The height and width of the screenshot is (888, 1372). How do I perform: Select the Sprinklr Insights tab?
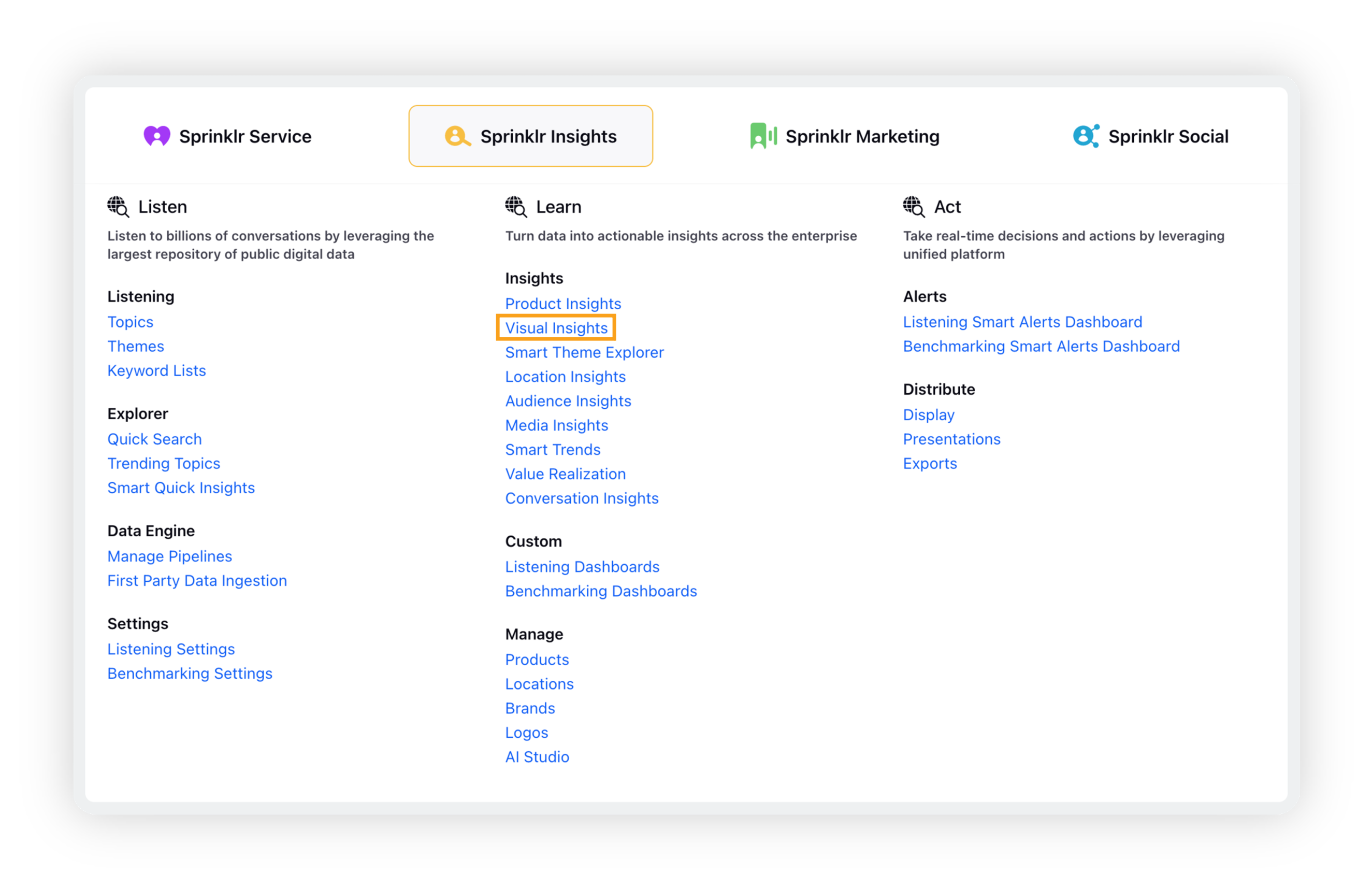tap(530, 136)
